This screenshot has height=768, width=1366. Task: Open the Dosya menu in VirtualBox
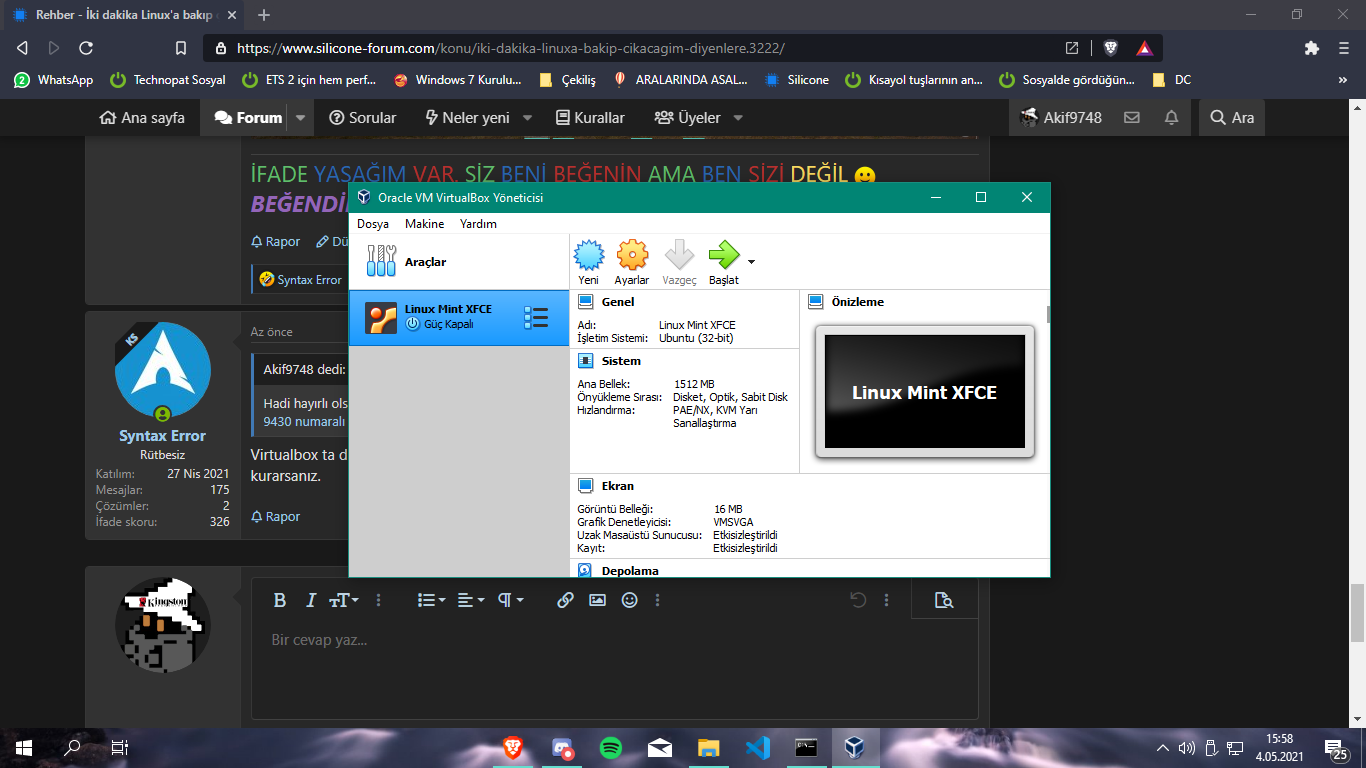tap(373, 224)
